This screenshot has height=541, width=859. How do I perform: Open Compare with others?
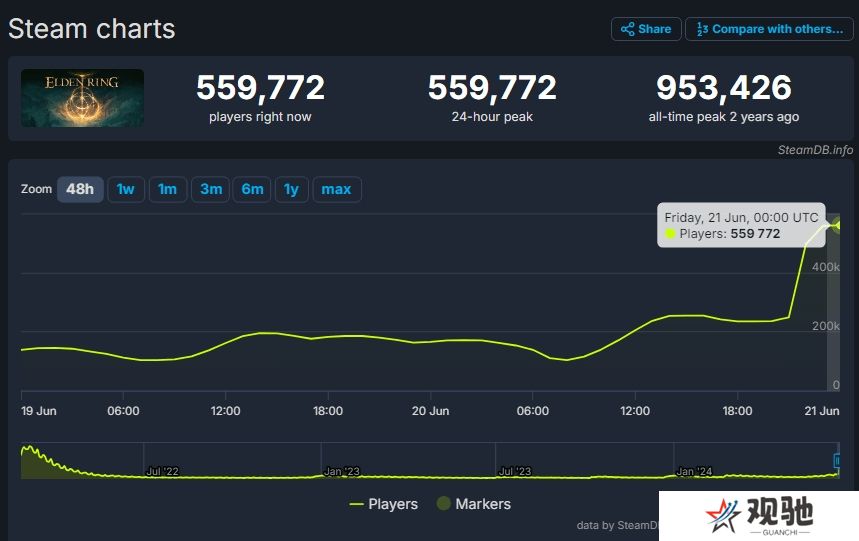coord(769,29)
